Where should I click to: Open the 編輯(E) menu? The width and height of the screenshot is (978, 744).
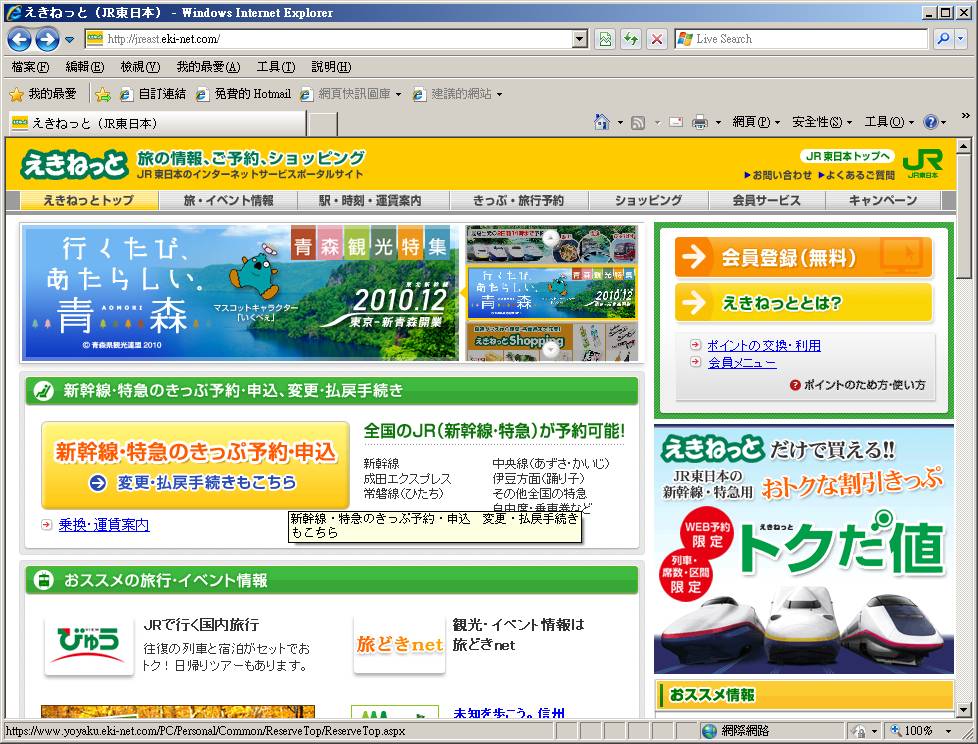pos(84,67)
